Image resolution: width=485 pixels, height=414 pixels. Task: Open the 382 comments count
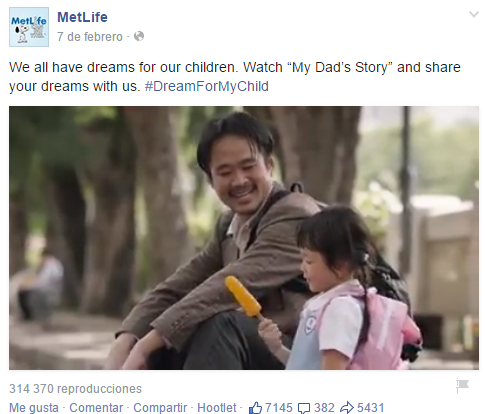tap(324, 408)
